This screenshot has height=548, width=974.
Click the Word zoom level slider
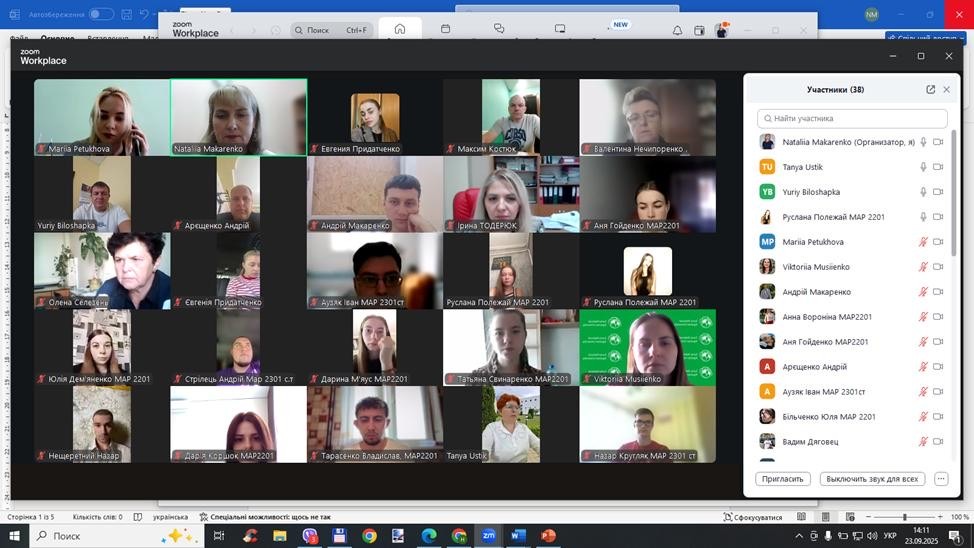click(905, 517)
